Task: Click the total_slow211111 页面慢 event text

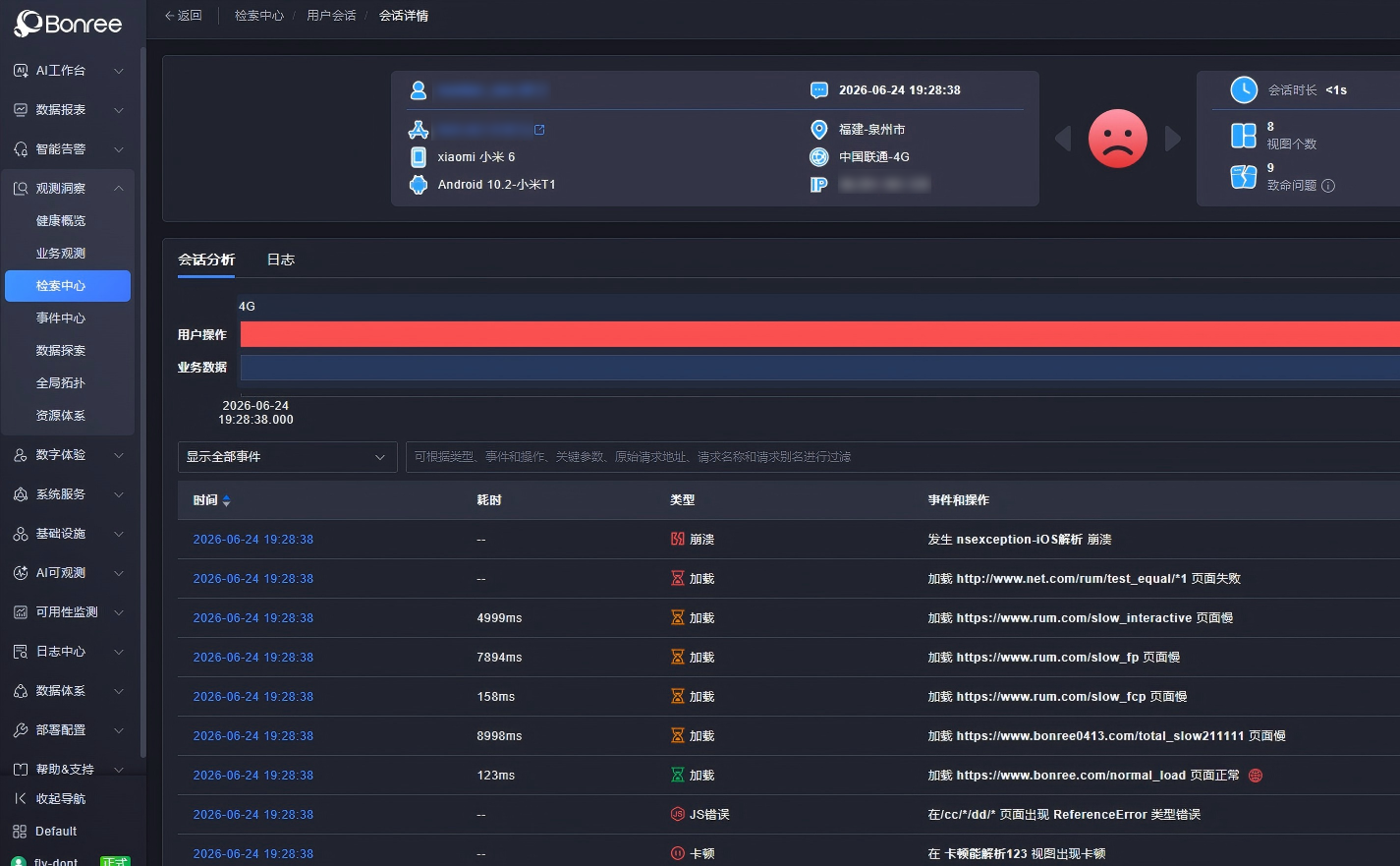Action: tap(1106, 736)
